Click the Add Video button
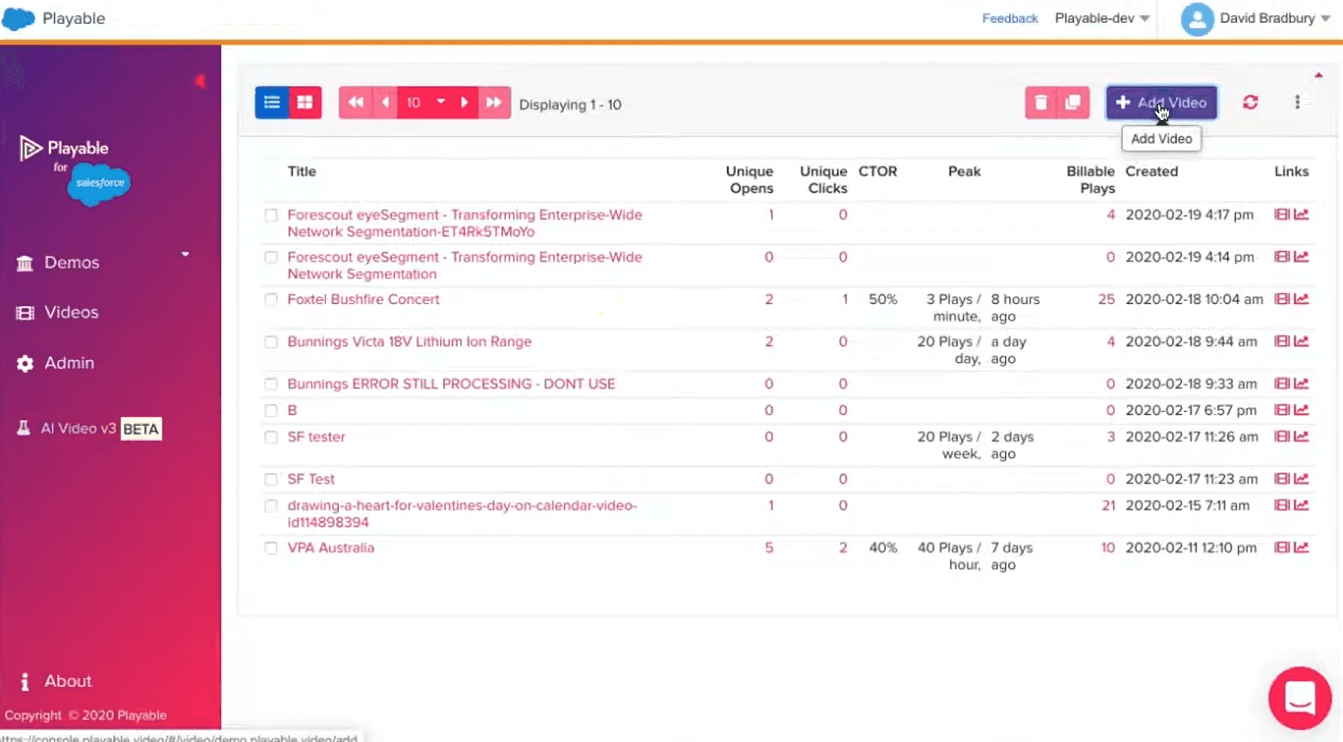1343x742 pixels. (x=1161, y=102)
